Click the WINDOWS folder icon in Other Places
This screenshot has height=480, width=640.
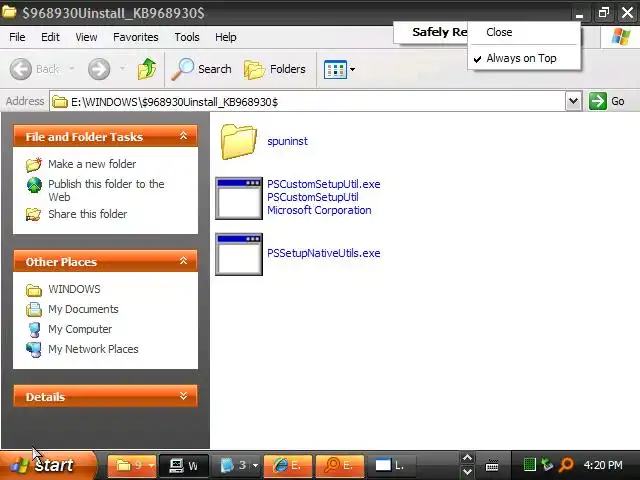[x=34, y=290]
